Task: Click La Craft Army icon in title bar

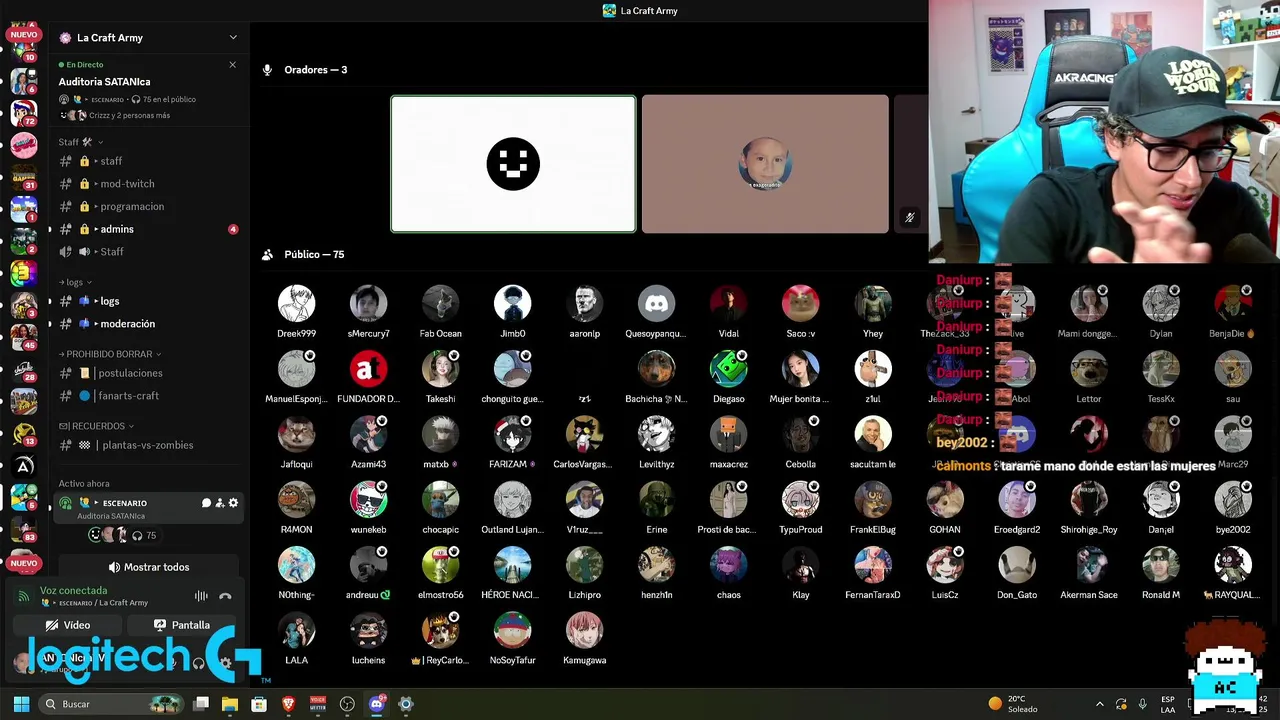Action: tap(609, 11)
